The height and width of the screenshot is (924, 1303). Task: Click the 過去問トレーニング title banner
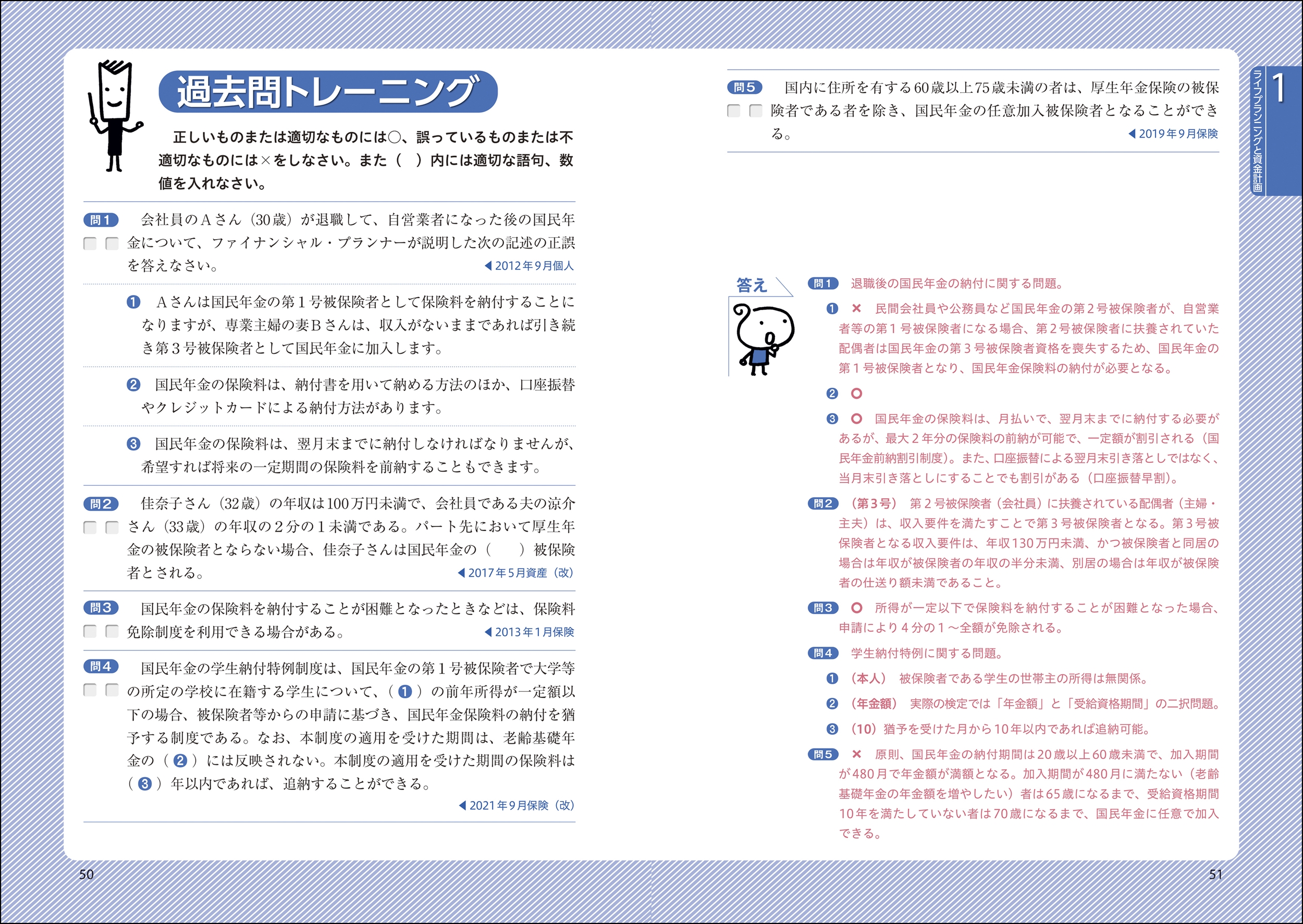(x=328, y=92)
